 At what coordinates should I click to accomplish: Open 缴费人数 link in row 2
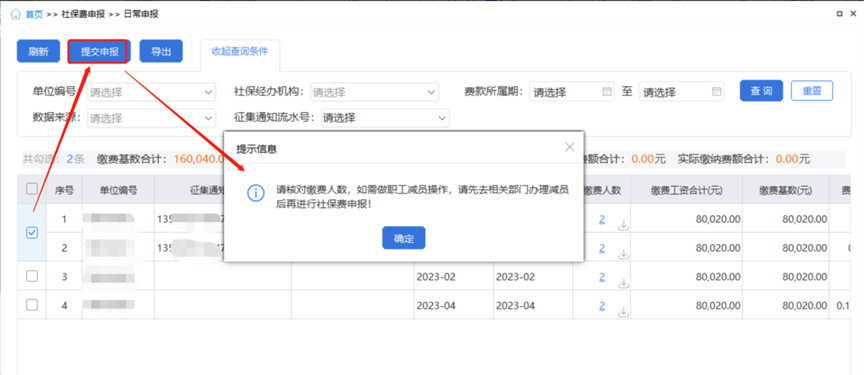click(602, 248)
